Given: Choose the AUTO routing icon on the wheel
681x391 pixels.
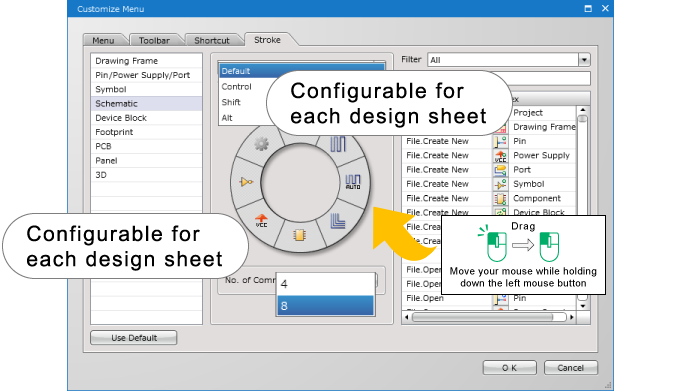Looking at the screenshot, I should 353,182.
